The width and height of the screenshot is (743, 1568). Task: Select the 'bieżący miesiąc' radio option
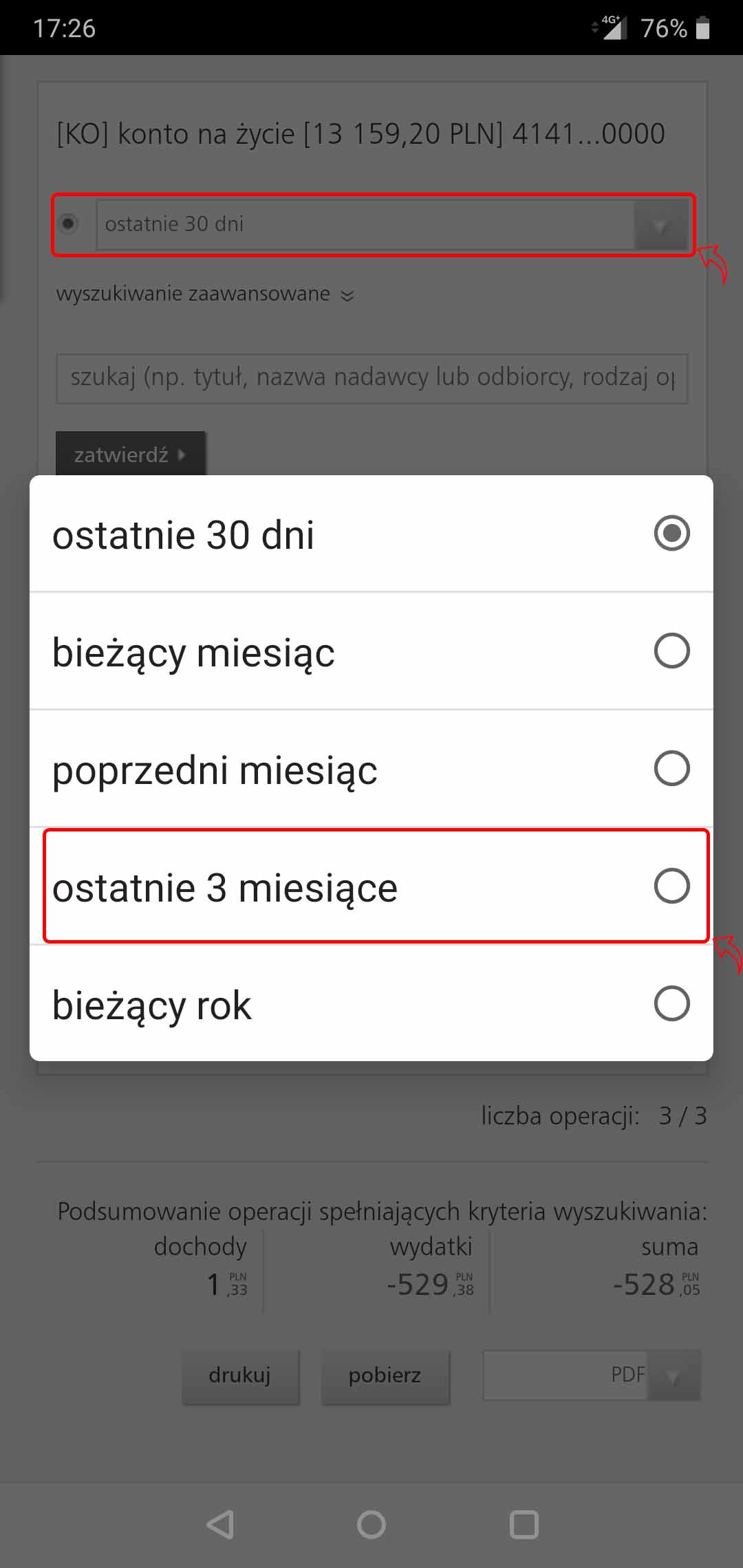(671, 651)
